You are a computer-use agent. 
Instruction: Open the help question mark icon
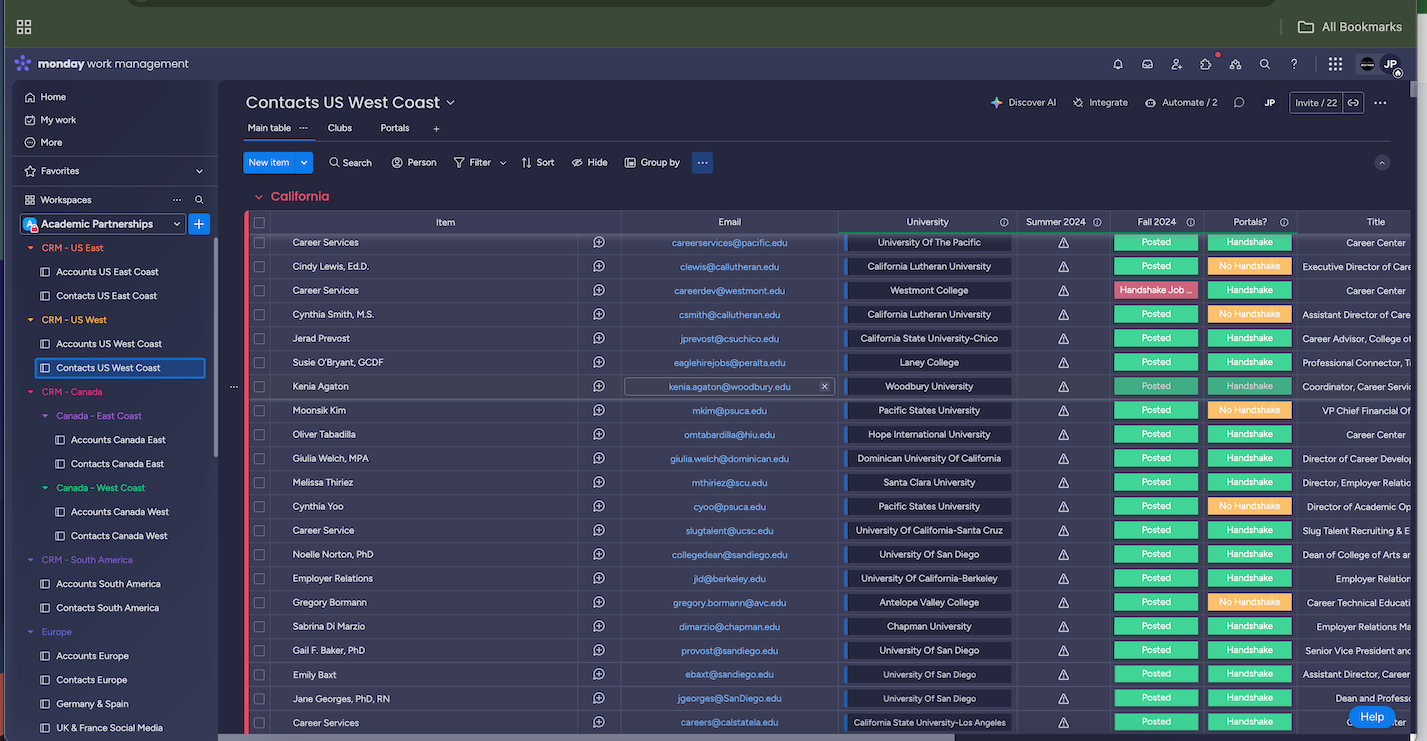point(1294,64)
